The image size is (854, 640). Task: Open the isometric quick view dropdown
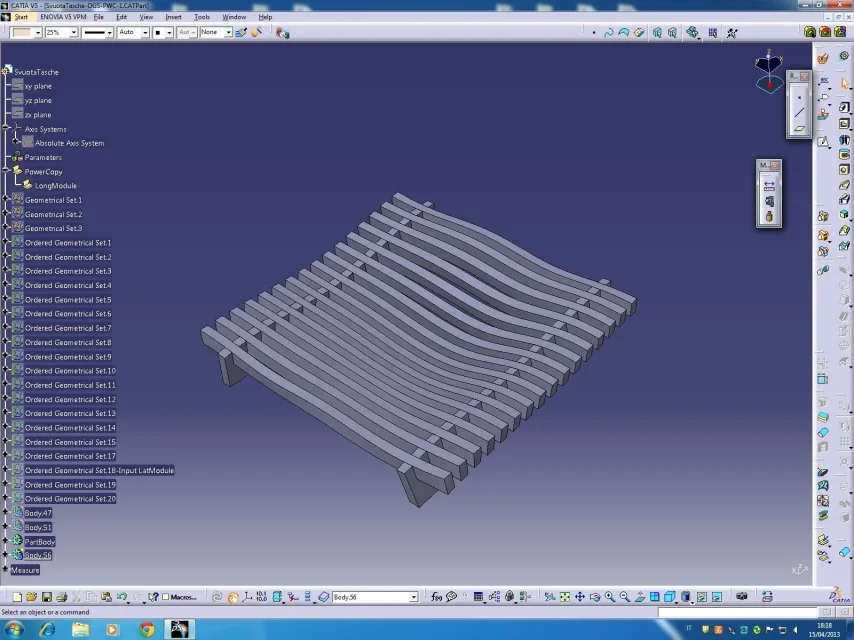point(676,602)
